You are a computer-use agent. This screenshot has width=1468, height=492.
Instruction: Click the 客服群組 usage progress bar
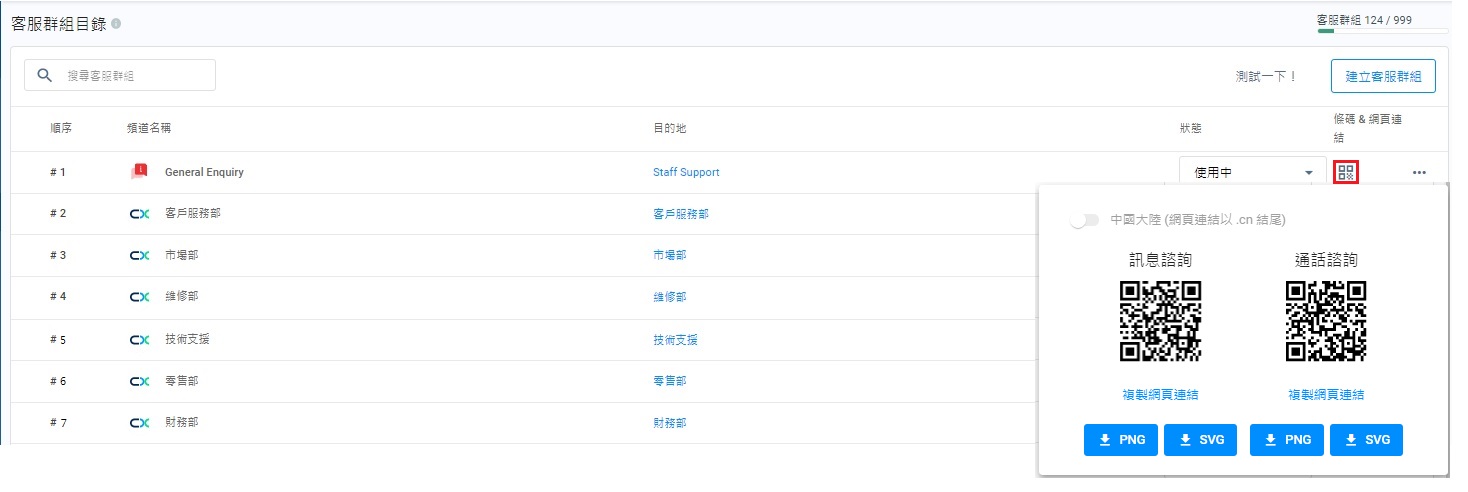click(1382, 31)
